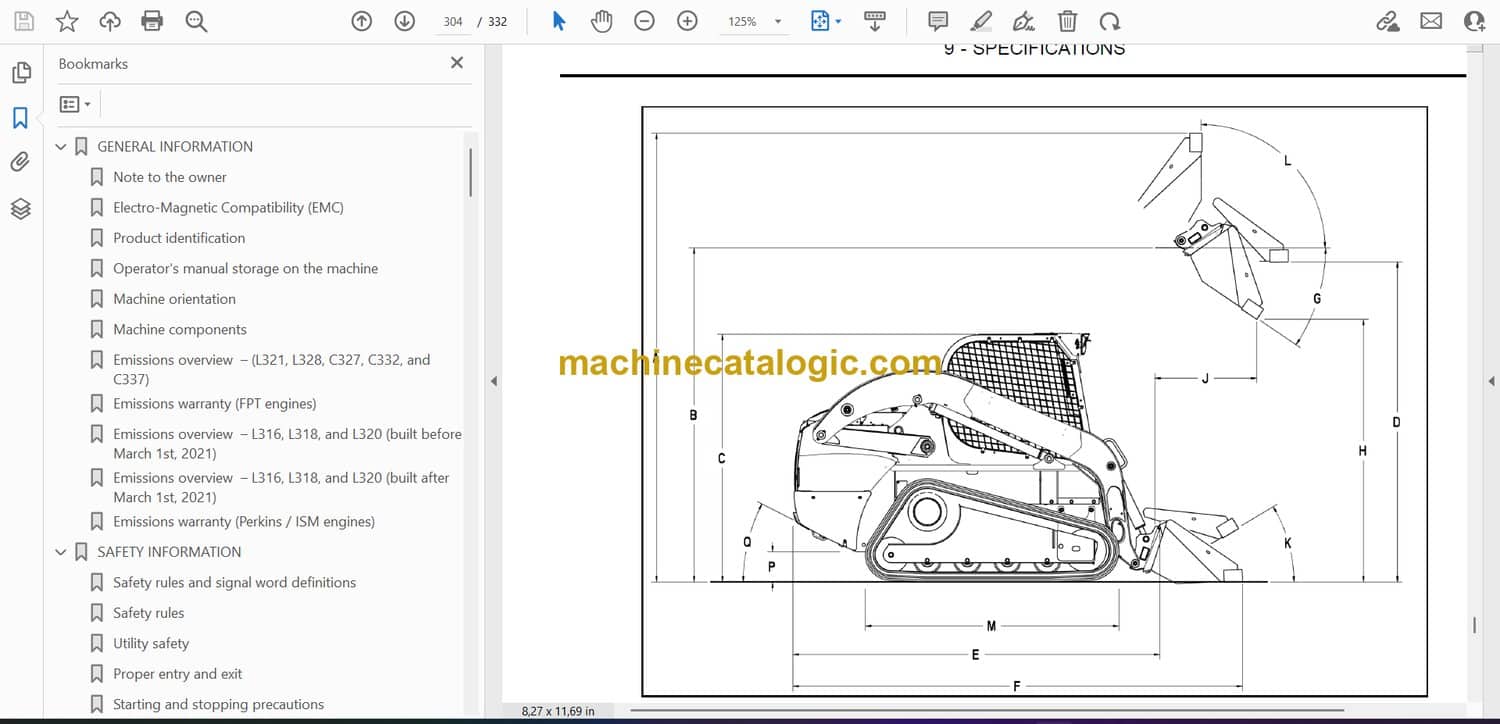Toggle the page thumbnails panel icon
The width and height of the screenshot is (1500, 724).
[20, 73]
